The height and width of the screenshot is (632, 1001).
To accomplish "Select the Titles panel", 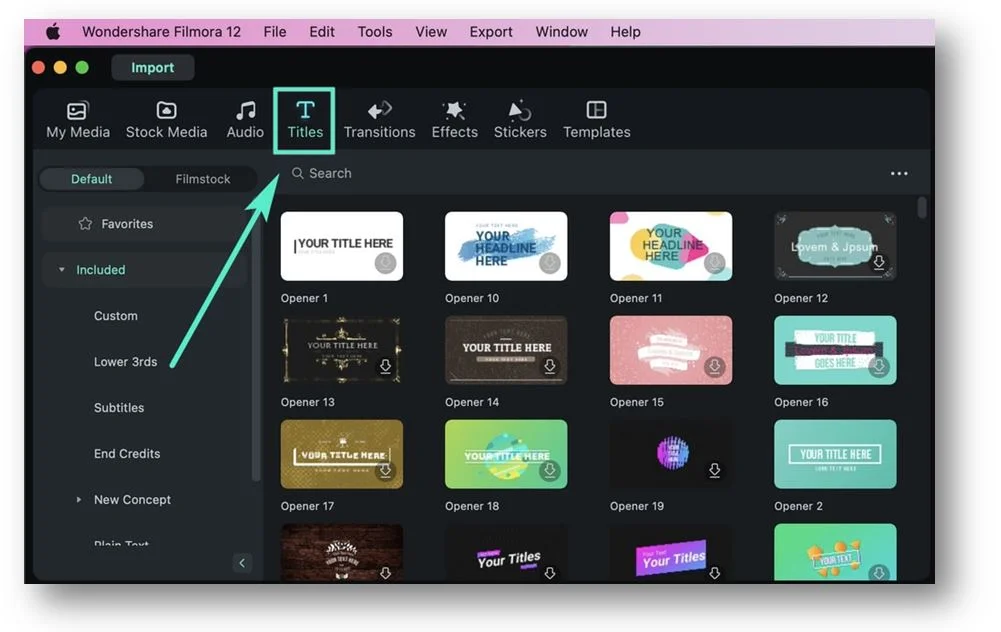I will pyautogui.click(x=305, y=119).
